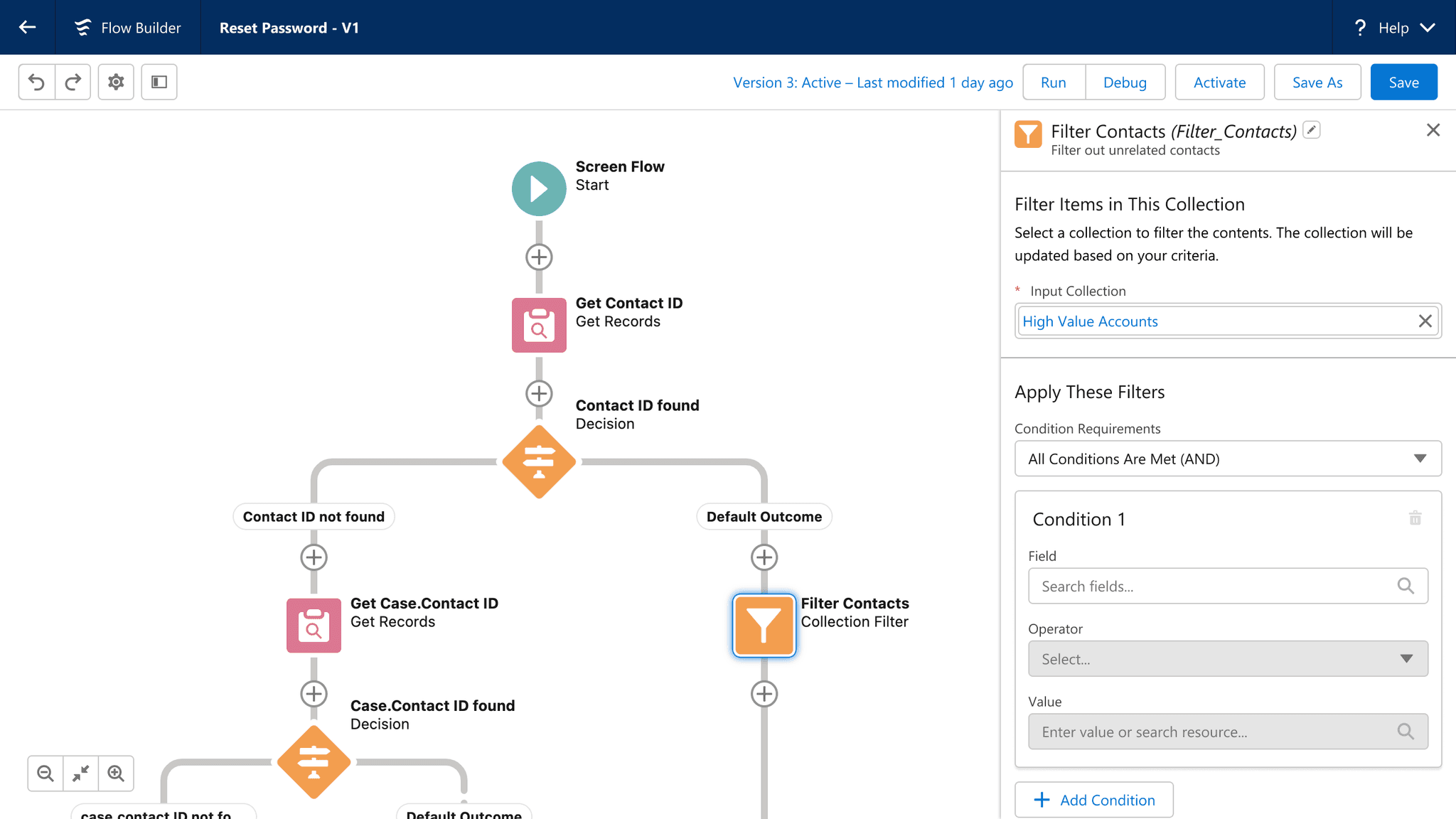Click the Search fields input
1456x819 pixels.
pos(1216,587)
